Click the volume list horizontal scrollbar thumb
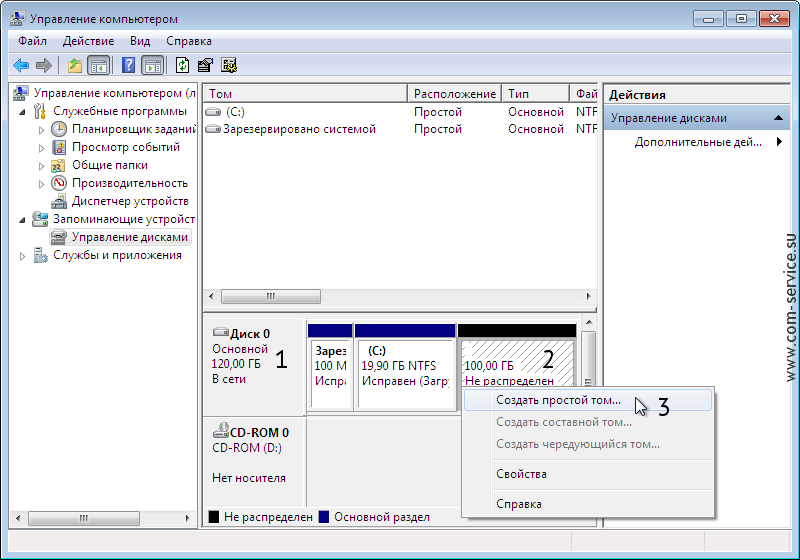The image size is (800, 560). pyautogui.click(x=271, y=296)
